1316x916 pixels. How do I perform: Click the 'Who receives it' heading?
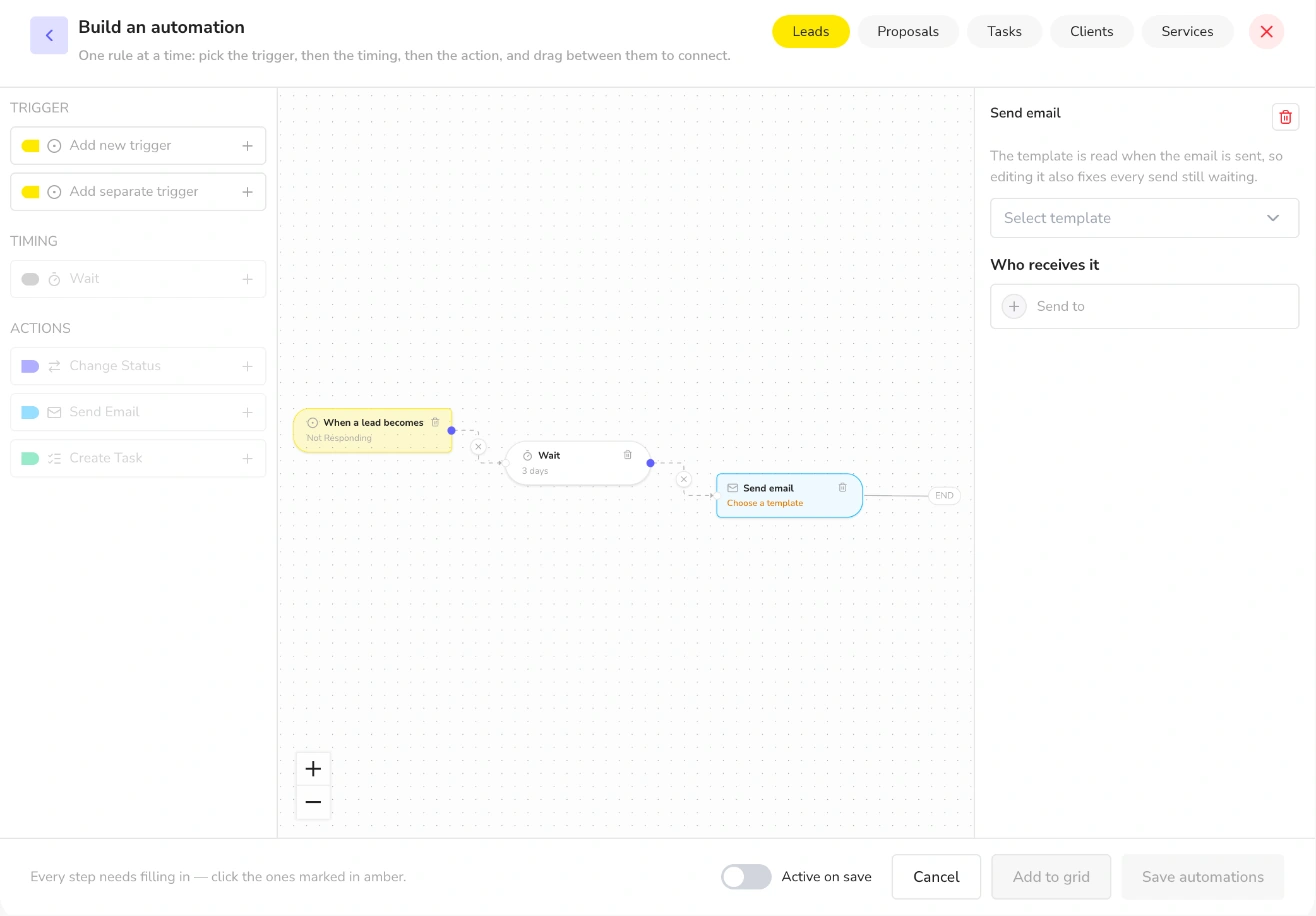[x=1044, y=265]
